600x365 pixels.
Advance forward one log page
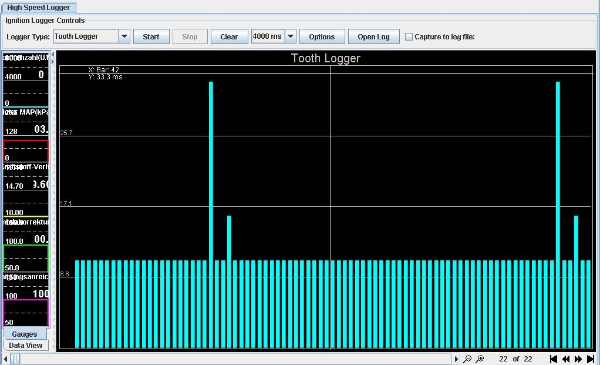tap(578, 359)
